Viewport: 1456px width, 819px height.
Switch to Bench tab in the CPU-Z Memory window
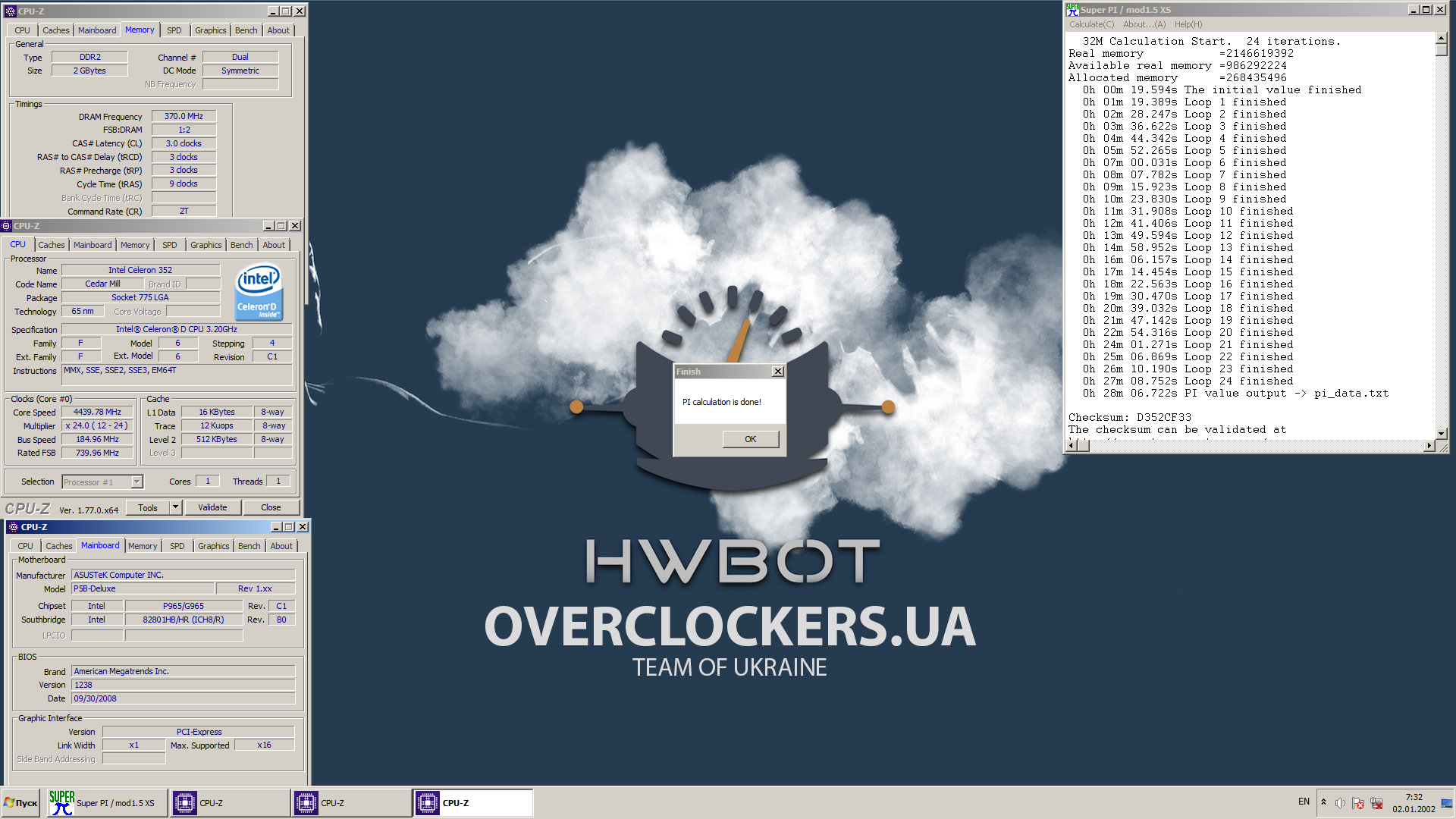(246, 30)
